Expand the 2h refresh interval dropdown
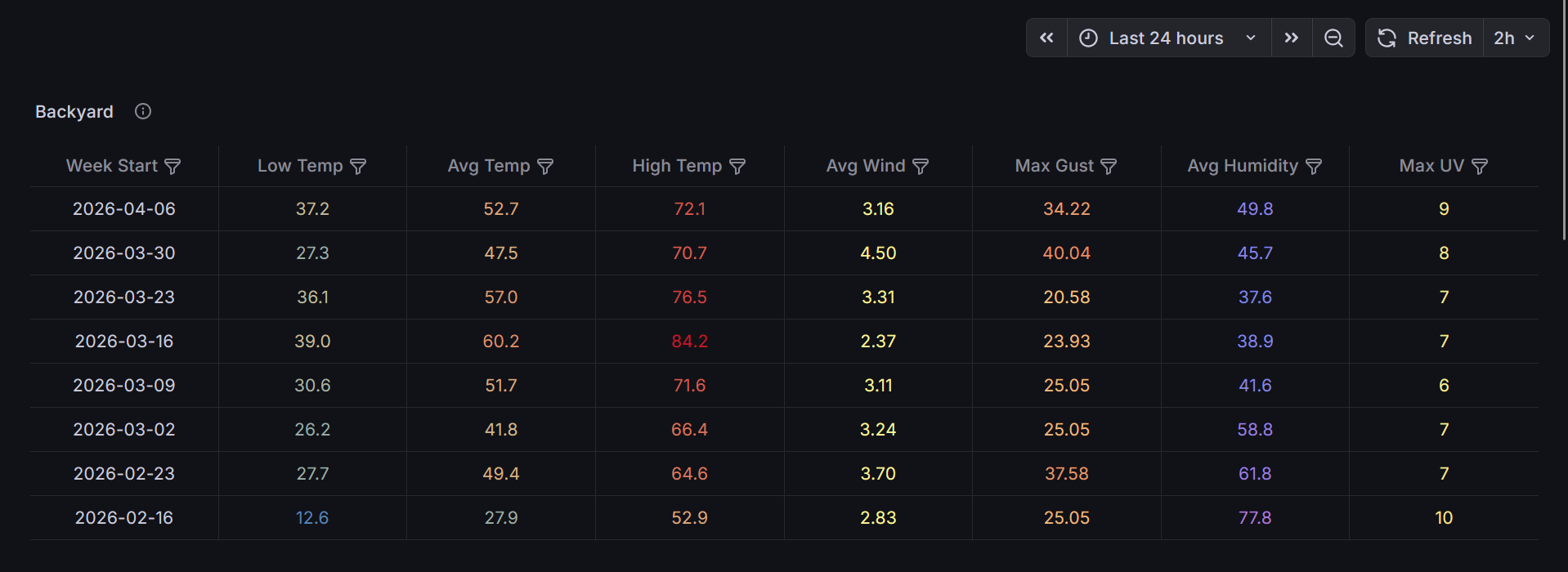Image resolution: width=1568 pixels, height=572 pixels. coord(1515,38)
